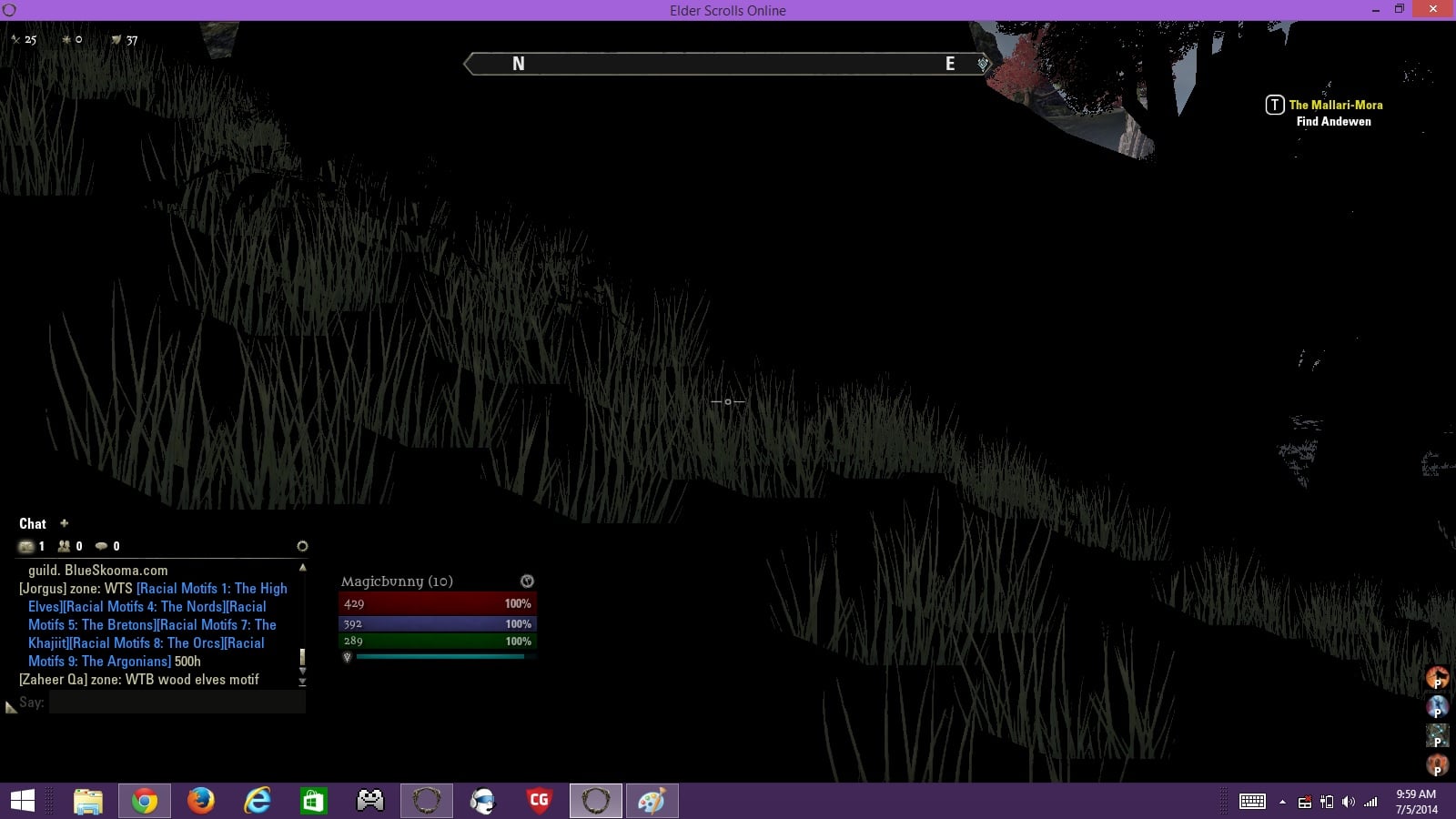The width and height of the screenshot is (1456, 819).
Task: Click chat scrollbar down arrow
Action: coord(302,672)
